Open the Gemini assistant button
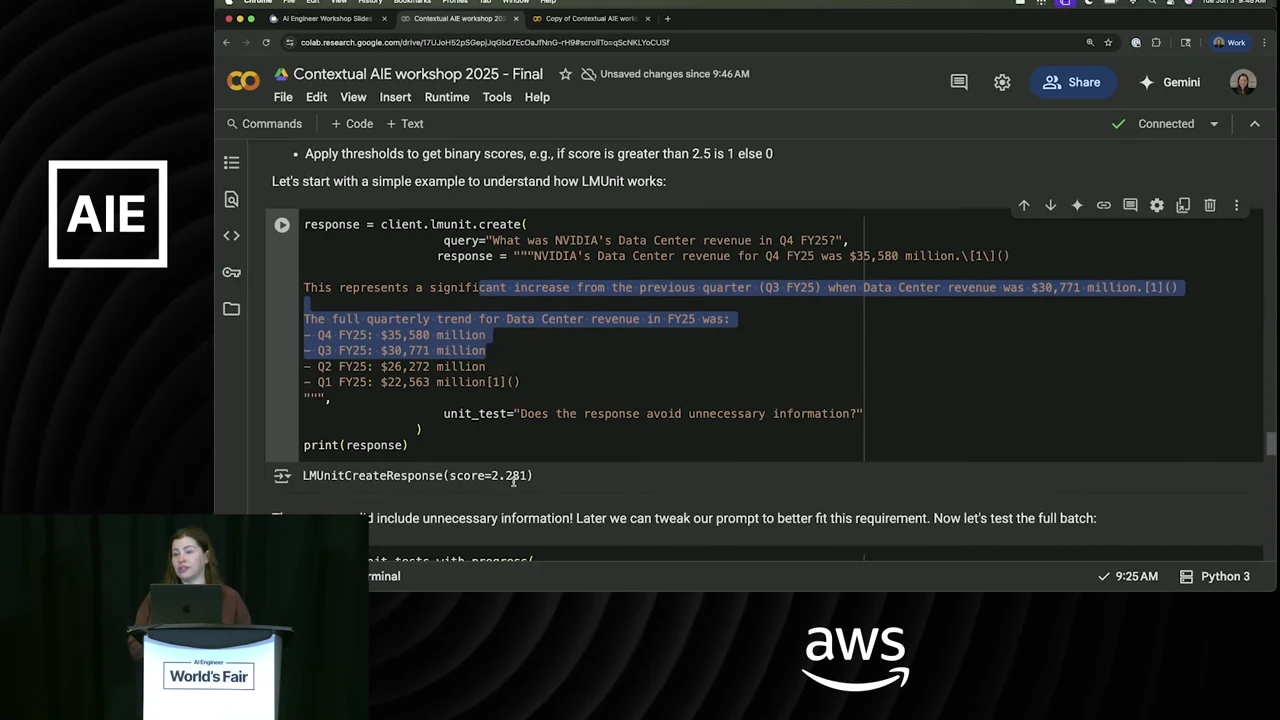The image size is (1280, 720). coord(1169,82)
